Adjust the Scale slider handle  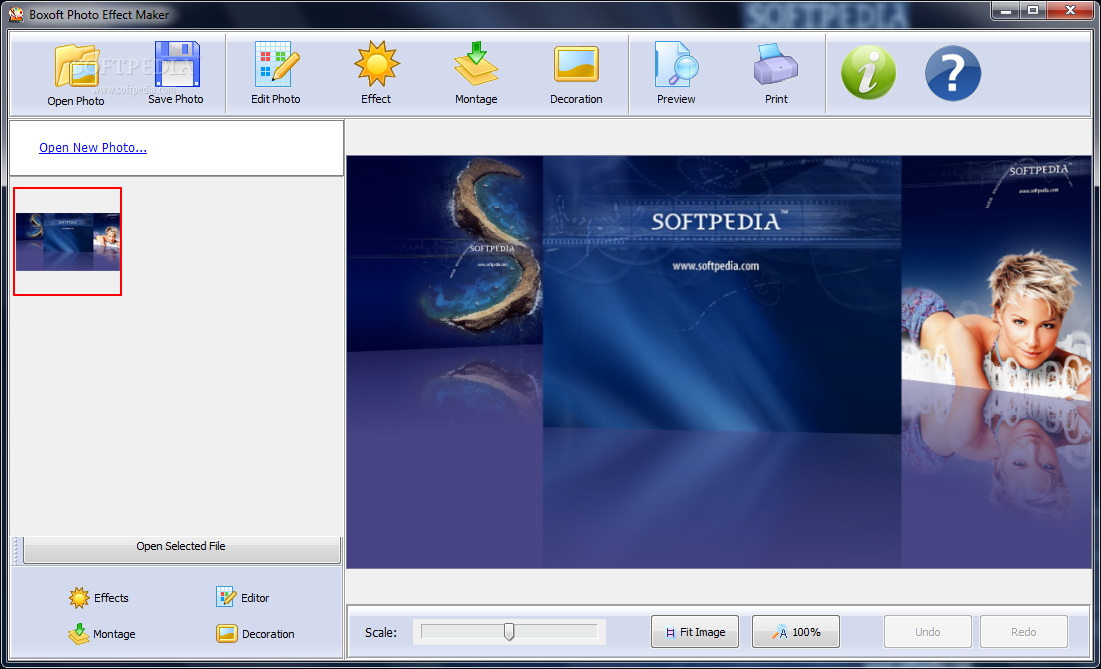click(509, 632)
